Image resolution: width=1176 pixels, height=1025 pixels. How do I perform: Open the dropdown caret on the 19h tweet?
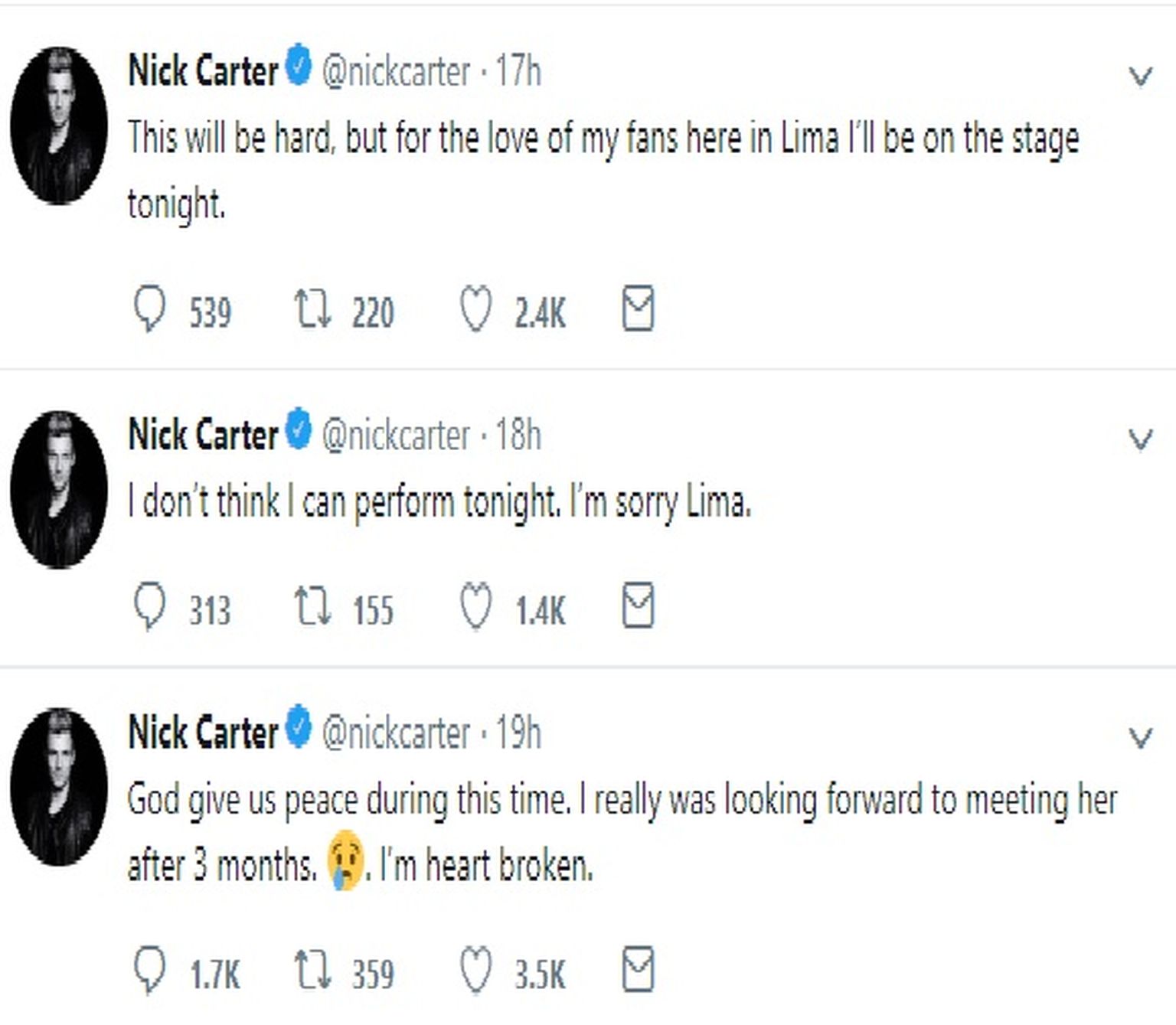click(1141, 737)
